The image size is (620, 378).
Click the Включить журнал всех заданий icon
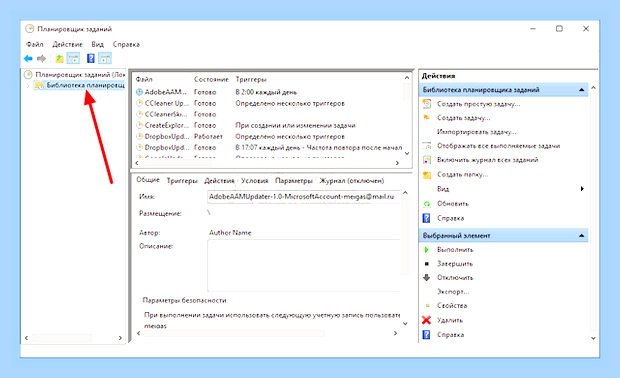click(x=427, y=160)
